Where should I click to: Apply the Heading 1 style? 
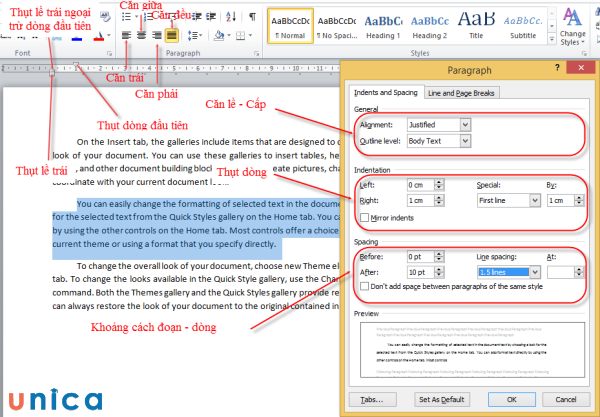383,26
